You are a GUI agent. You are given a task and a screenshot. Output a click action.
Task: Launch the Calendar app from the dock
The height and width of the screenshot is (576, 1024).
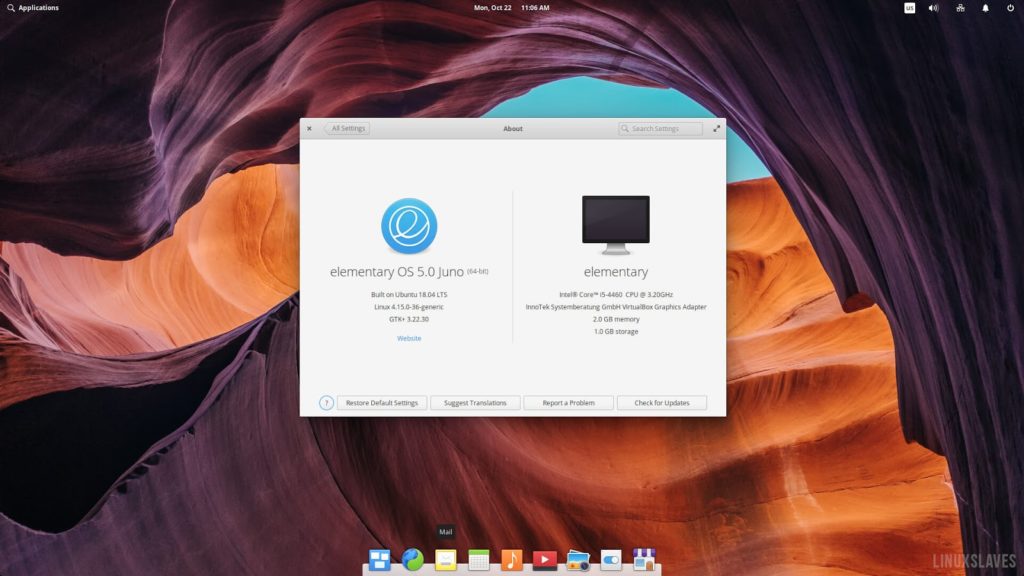(479, 558)
